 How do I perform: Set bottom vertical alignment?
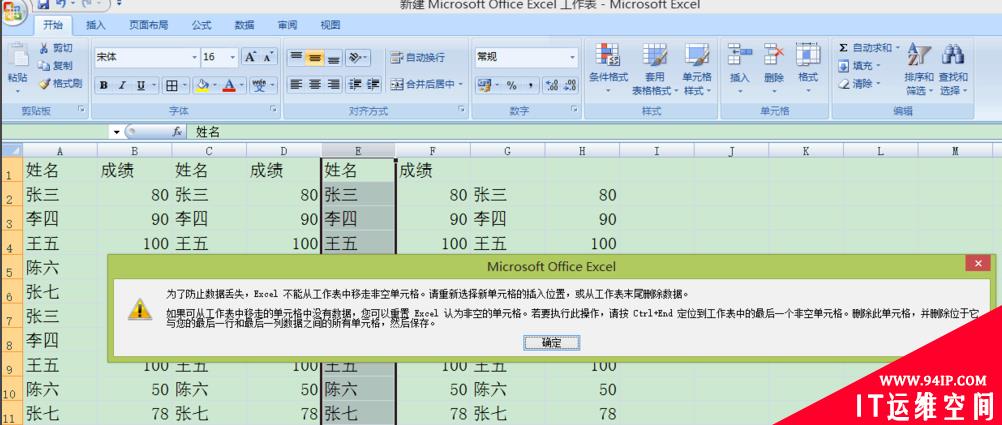coord(334,57)
